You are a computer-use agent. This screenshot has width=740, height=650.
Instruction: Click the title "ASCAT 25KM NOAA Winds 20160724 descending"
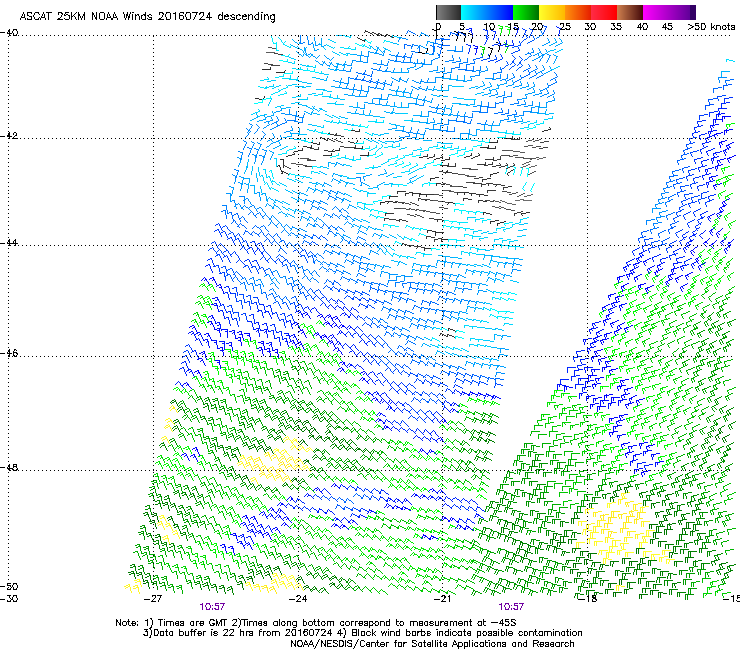click(x=147, y=16)
